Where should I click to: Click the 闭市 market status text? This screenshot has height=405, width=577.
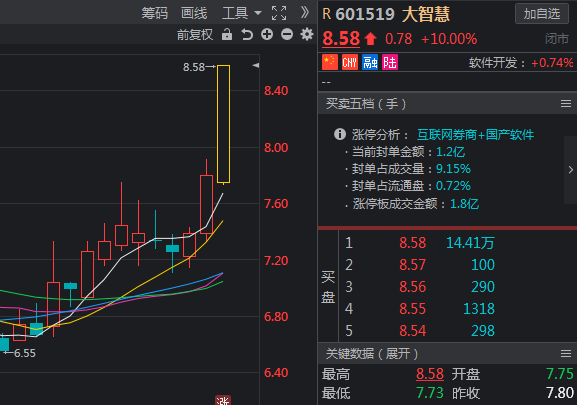coord(557,39)
